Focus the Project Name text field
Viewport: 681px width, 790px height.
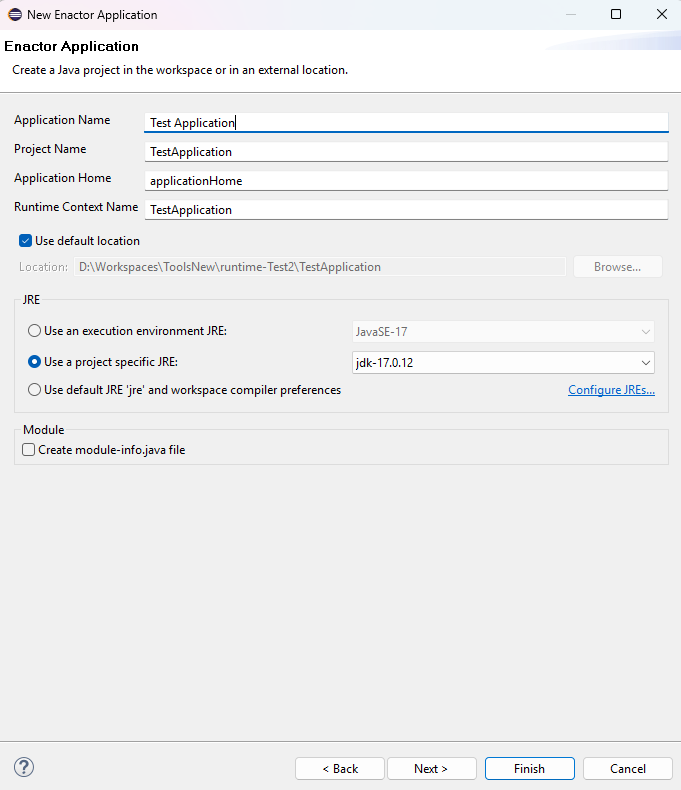coord(405,152)
